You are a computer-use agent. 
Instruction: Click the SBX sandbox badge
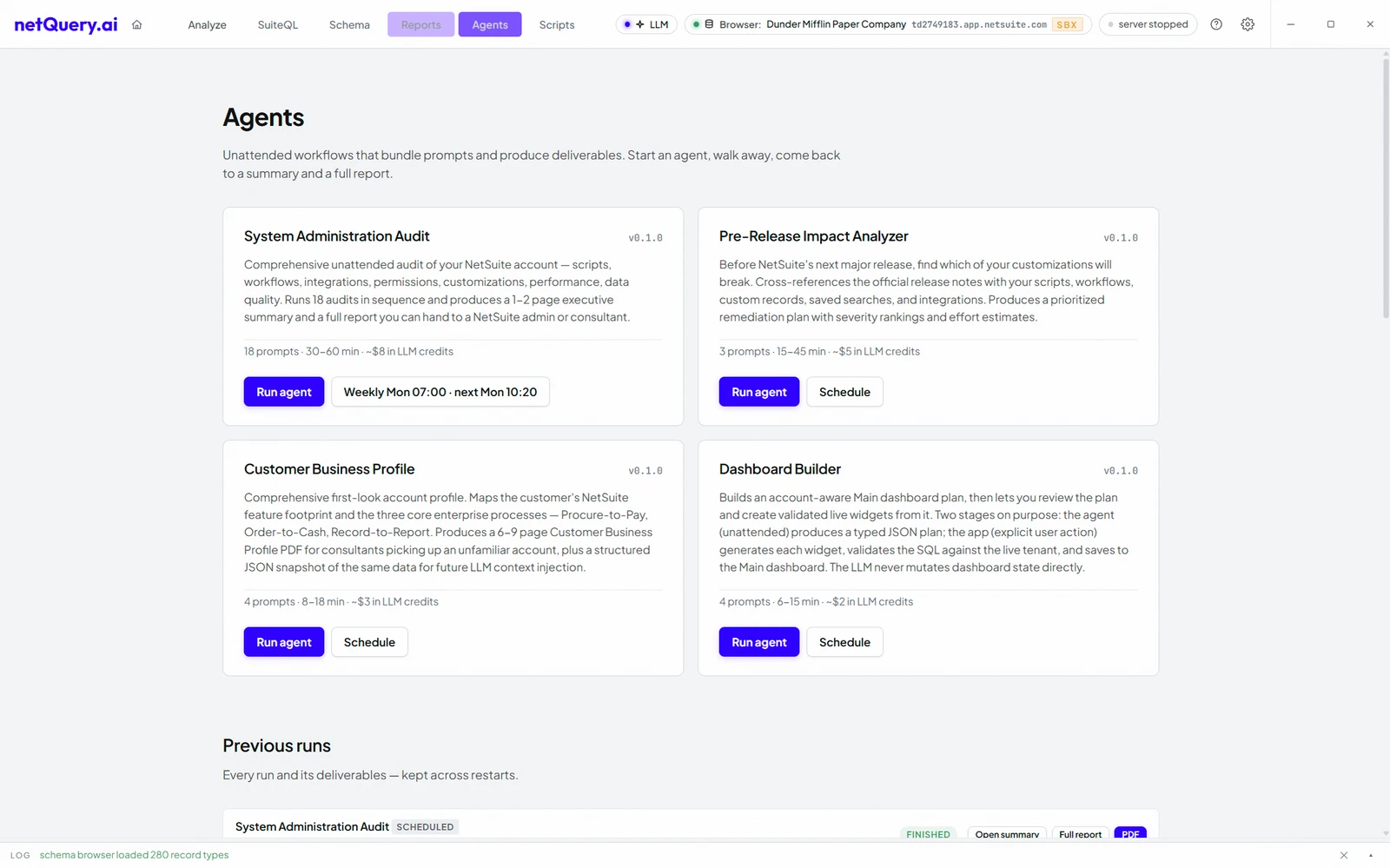[x=1067, y=24]
